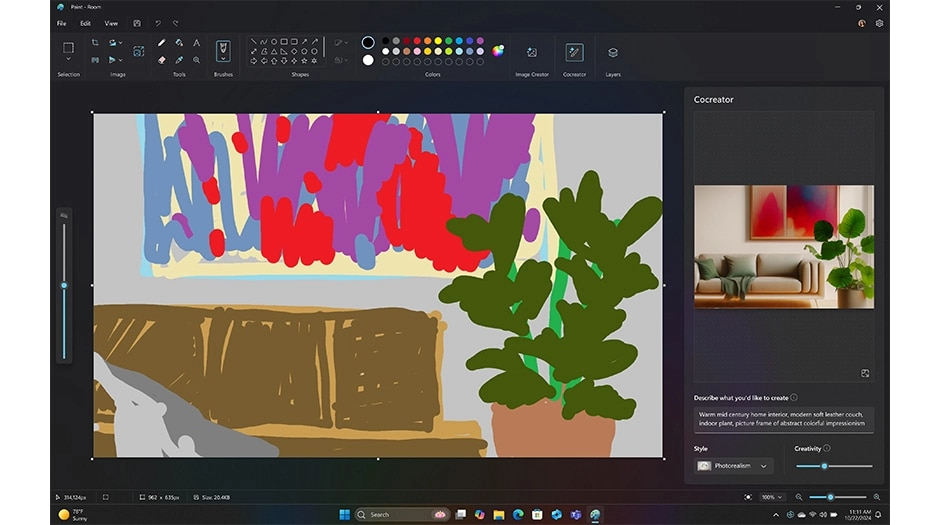This screenshot has width=940, height=525.
Task: Show hidden tray icons chevron
Action: point(776,514)
